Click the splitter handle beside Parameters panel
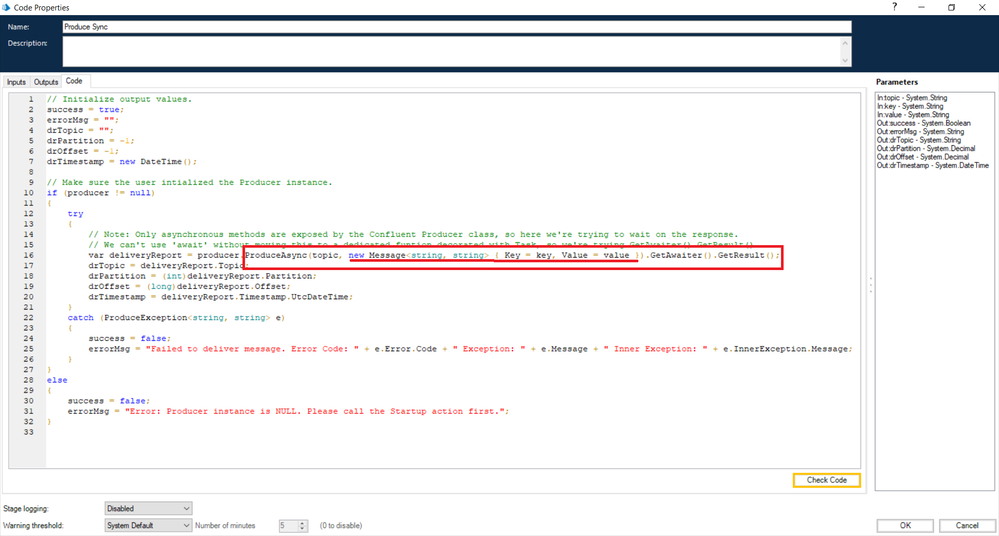This screenshot has height=536, width=999. [870, 285]
